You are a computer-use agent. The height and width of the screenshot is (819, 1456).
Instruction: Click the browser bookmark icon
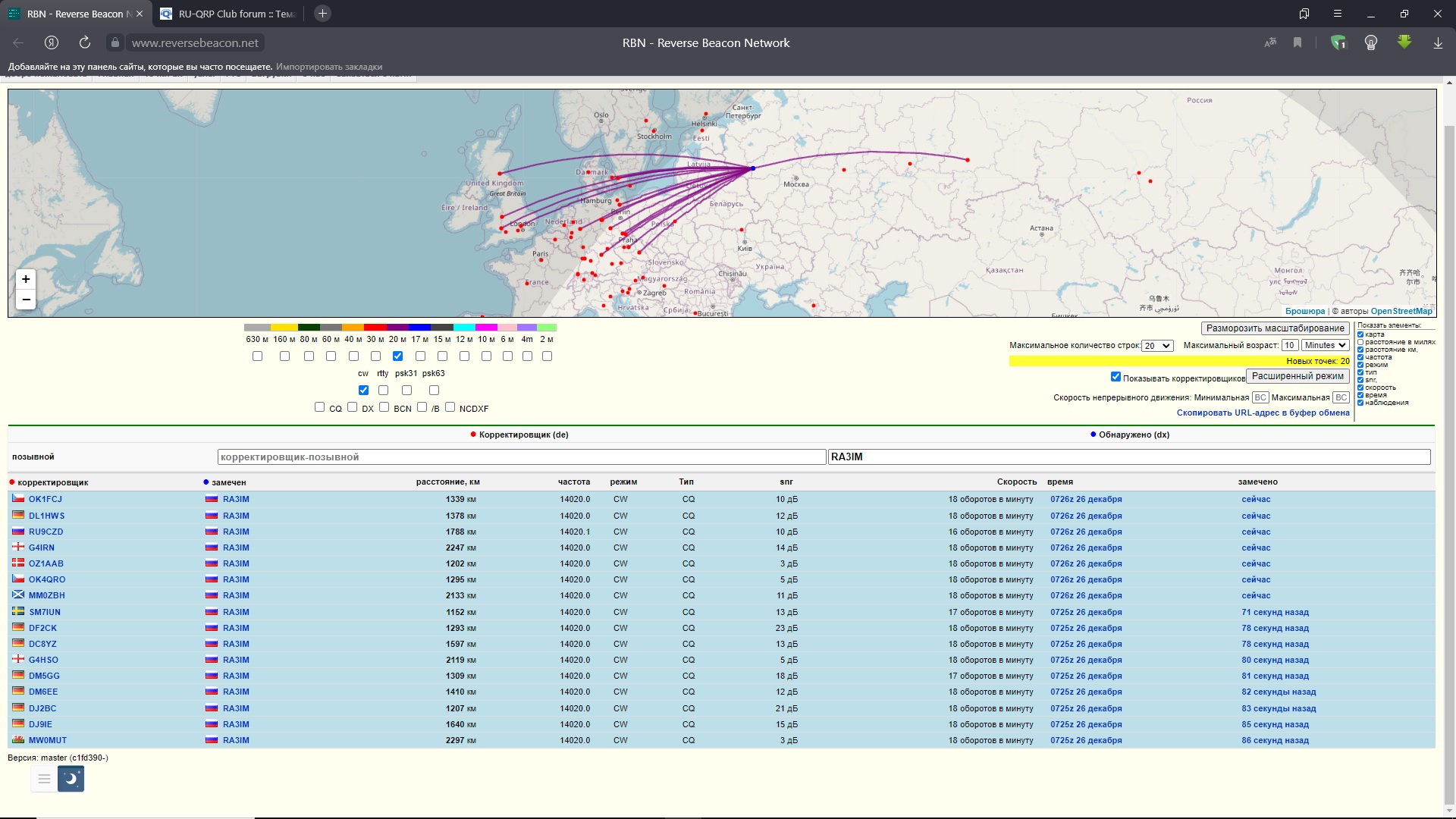pos(1298,42)
